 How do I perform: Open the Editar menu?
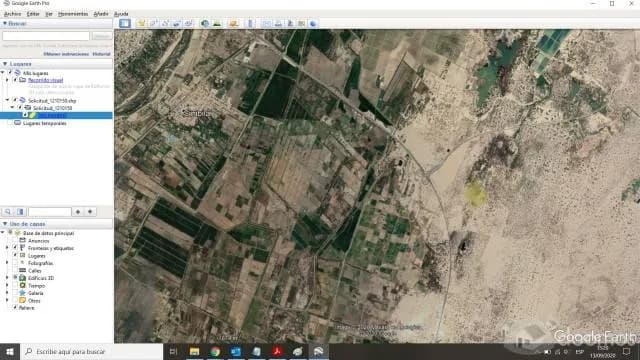click(33, 14)
